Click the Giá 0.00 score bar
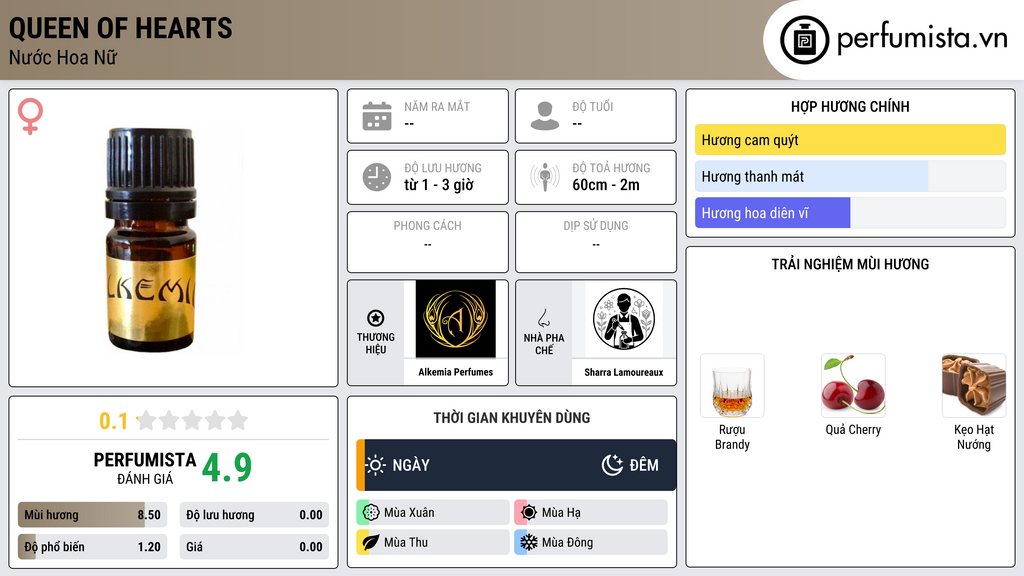1024x576 pixels. [254, 547]
